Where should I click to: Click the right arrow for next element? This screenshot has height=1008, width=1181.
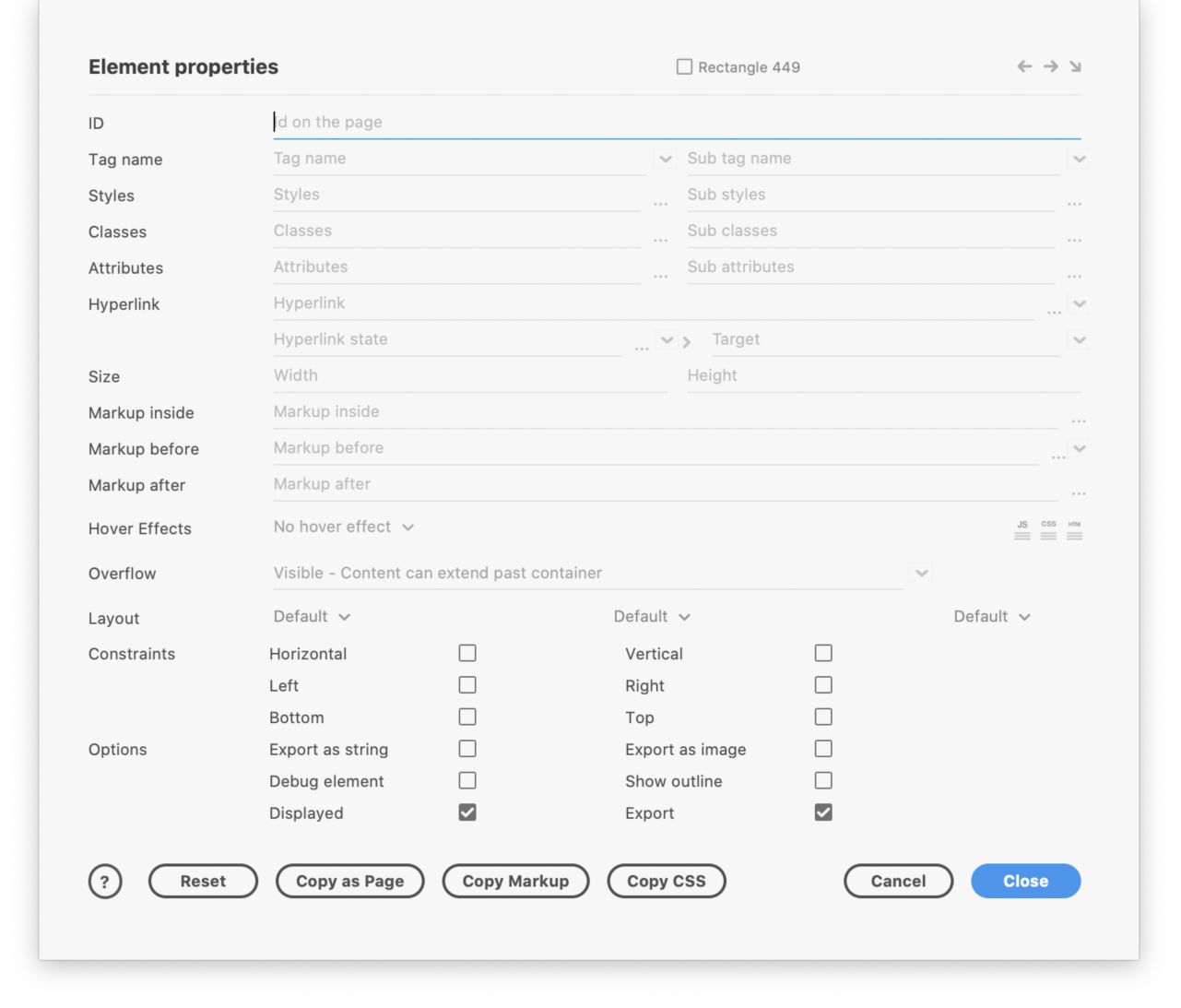tap(1050, 66)
